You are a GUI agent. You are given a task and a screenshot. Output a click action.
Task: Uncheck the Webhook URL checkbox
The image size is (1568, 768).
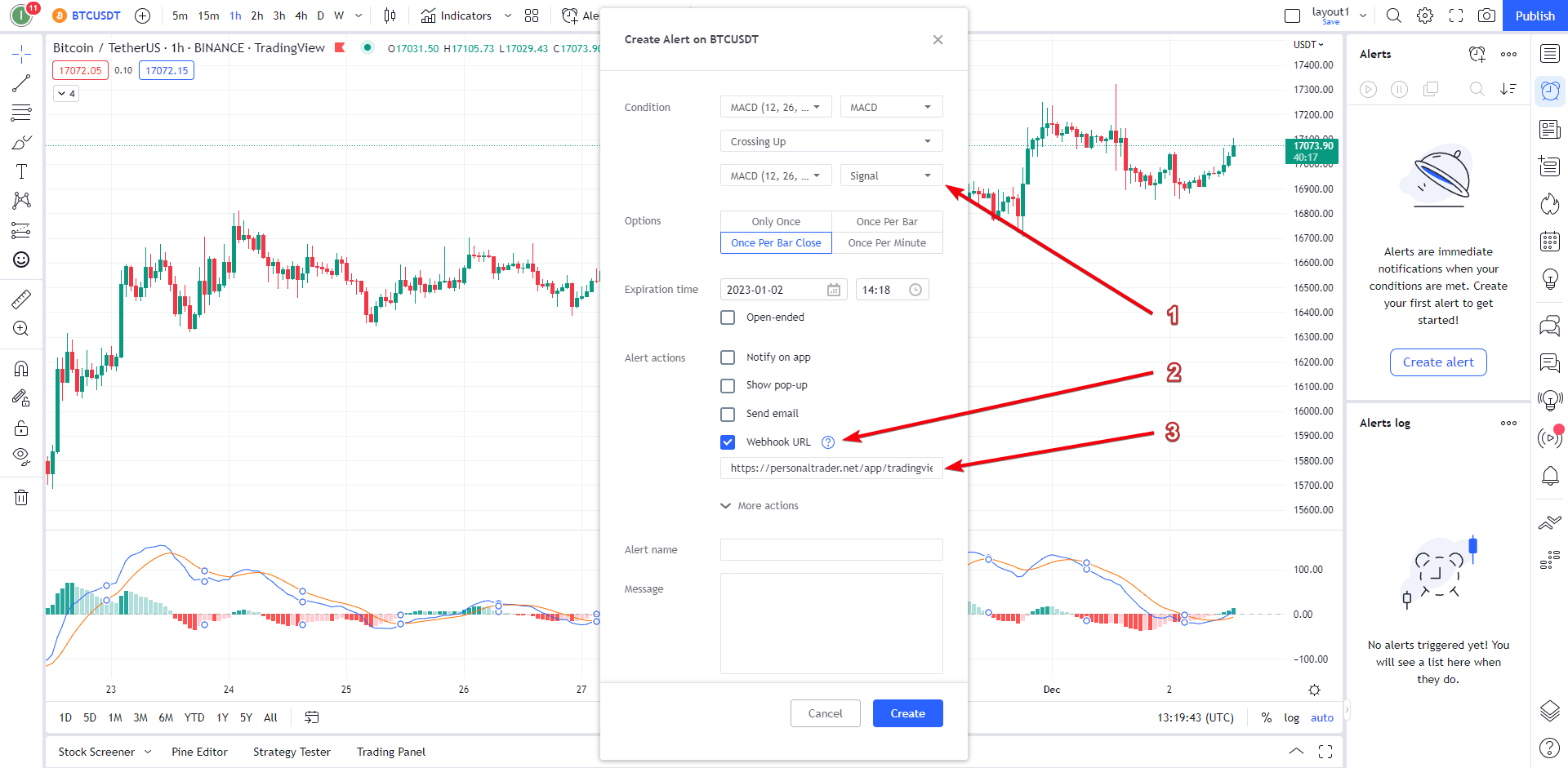(728, 442)
